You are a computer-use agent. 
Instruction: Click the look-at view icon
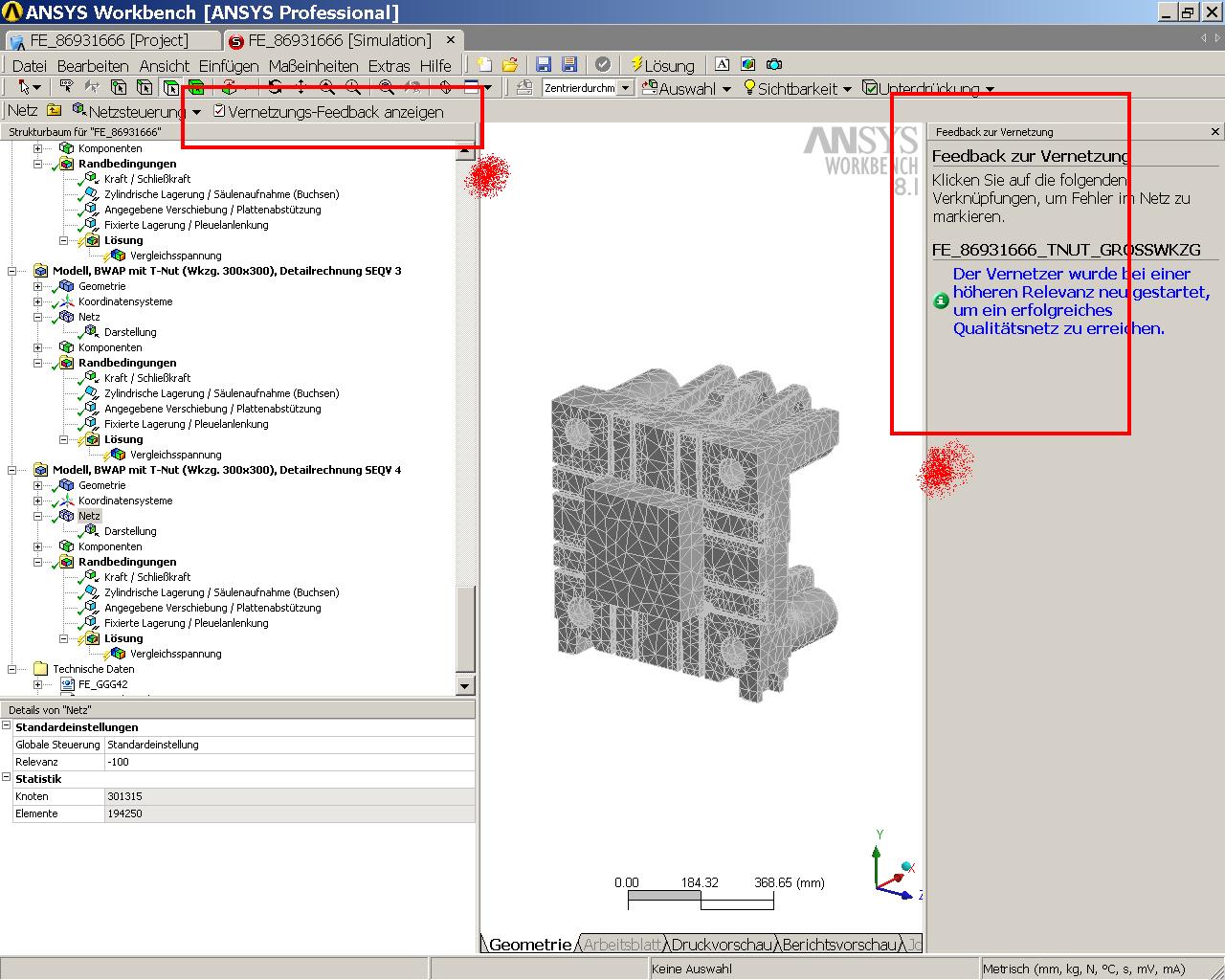[446, 87]
